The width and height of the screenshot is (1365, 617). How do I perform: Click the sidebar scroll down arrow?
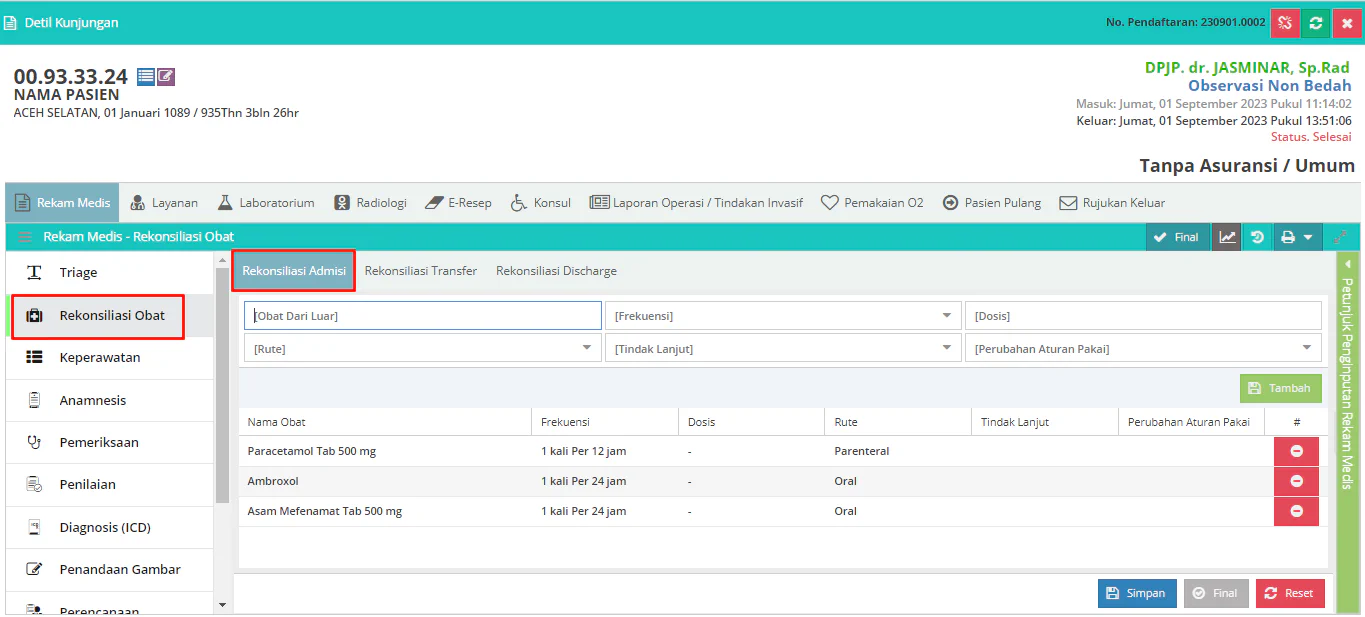point(222,605)
